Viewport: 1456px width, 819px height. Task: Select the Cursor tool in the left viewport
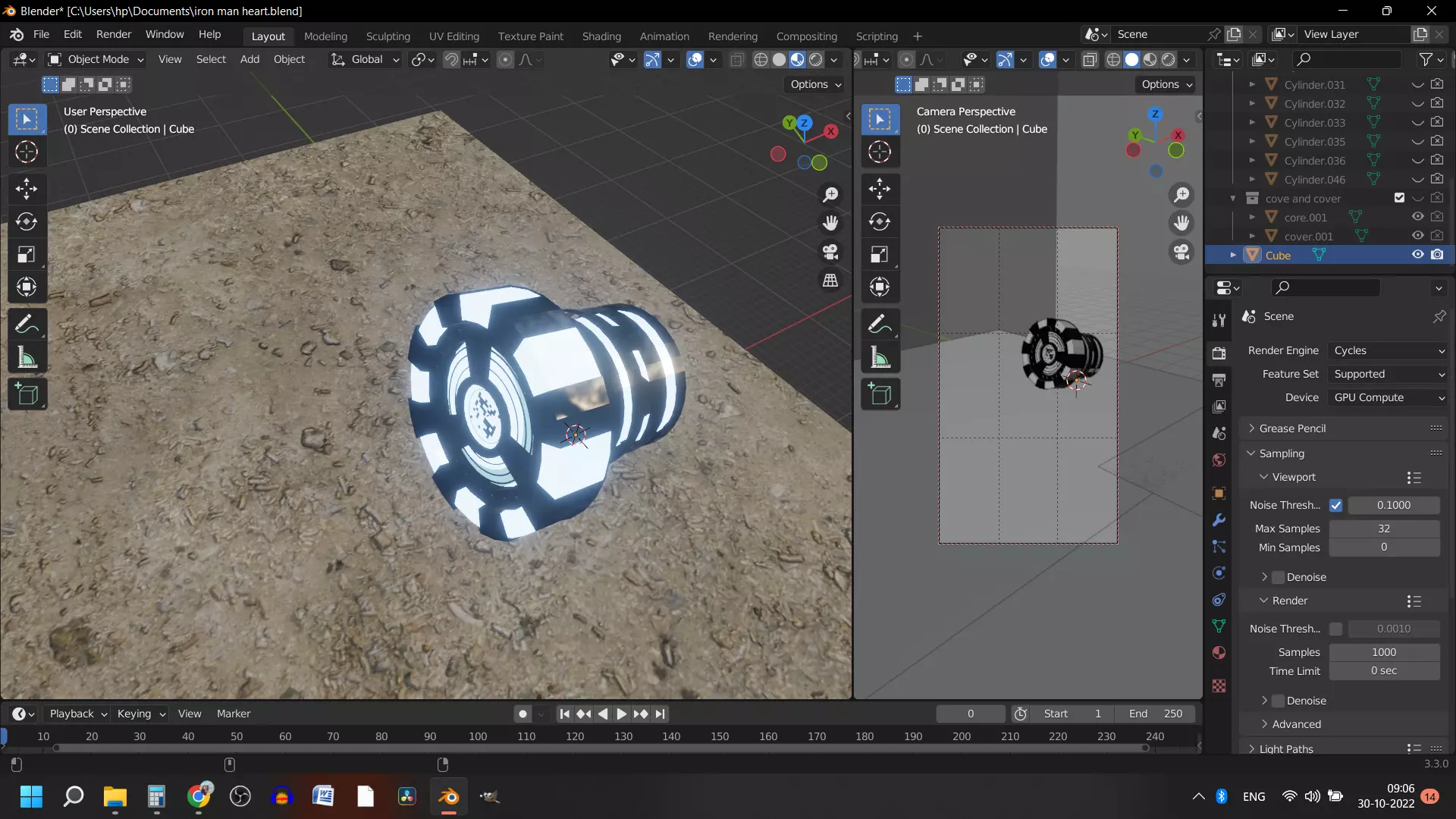[27, 152]
